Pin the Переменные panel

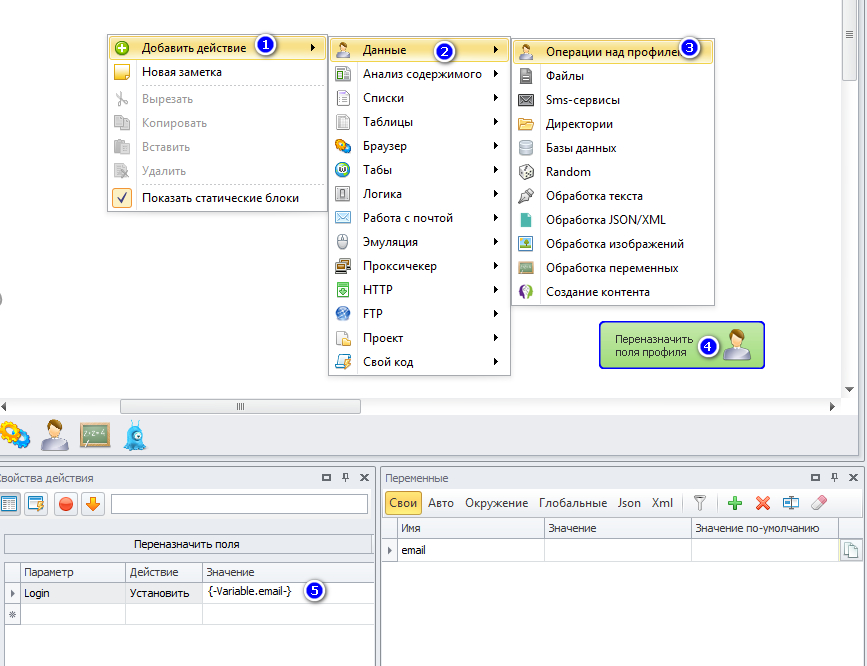(835, 478)
